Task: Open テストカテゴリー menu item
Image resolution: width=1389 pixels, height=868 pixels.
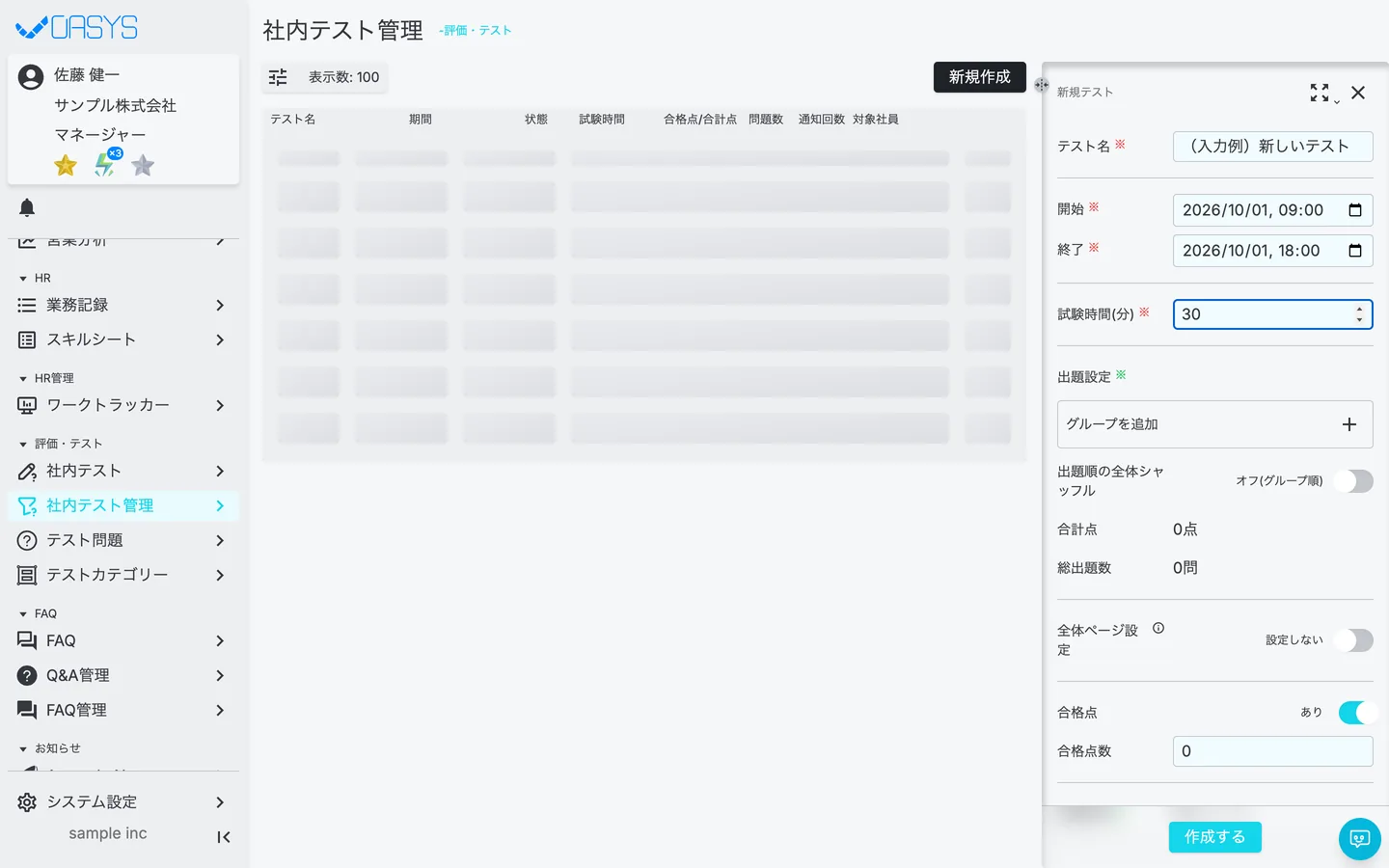Action: 123,575
